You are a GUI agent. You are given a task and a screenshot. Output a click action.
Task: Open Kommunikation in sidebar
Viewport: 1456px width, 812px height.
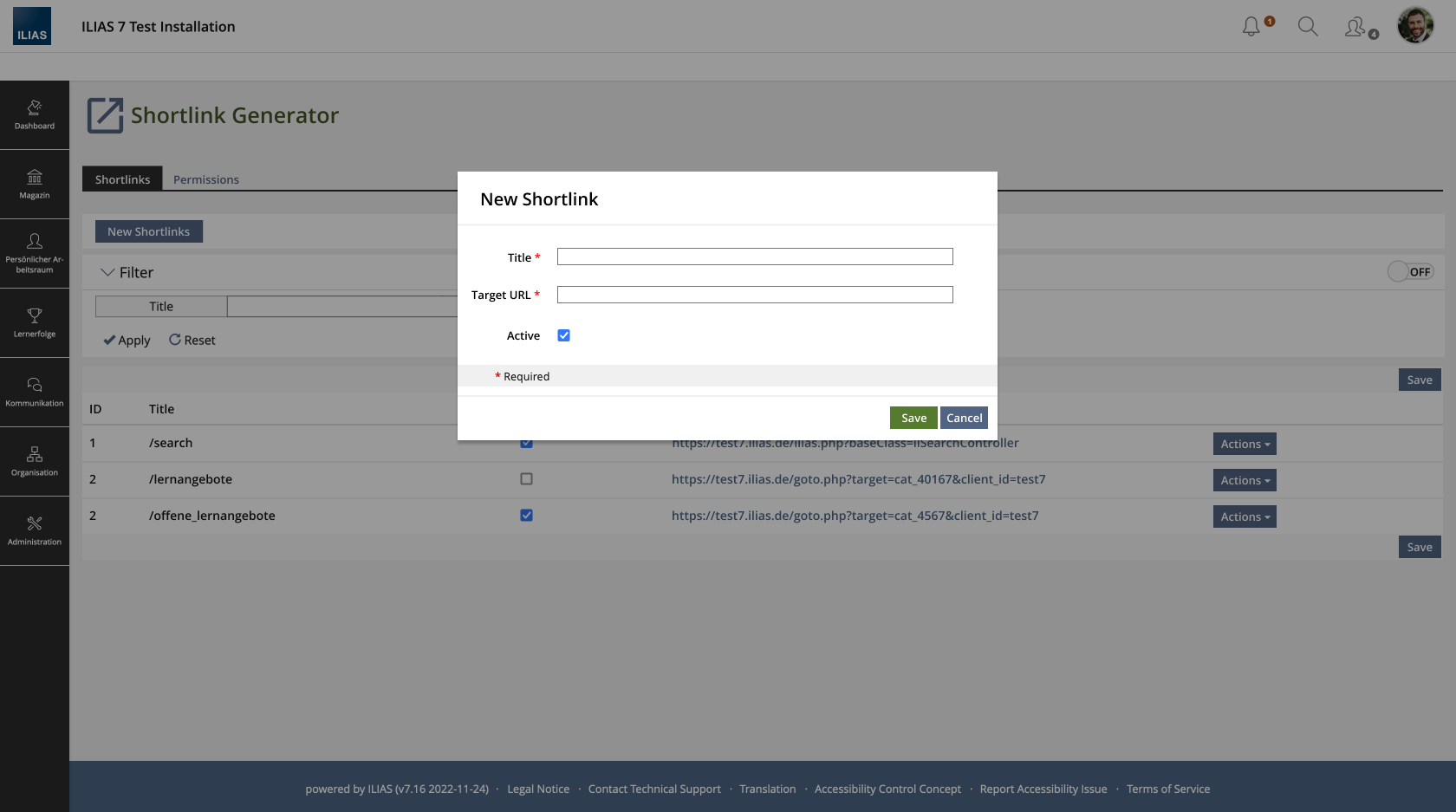pyautogui.click(x=35, y=392)
